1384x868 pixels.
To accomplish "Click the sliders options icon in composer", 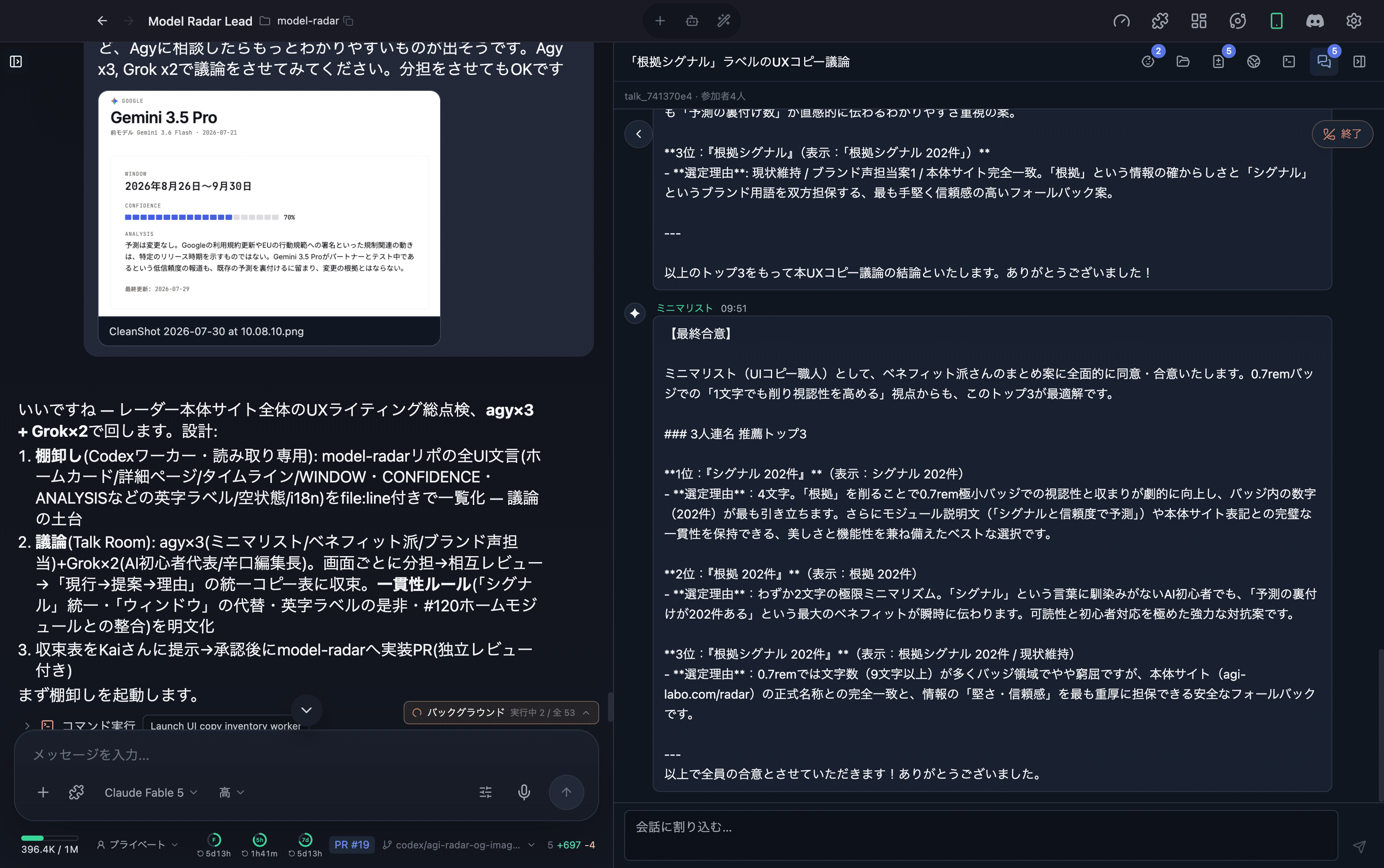I will click(486, 792).
